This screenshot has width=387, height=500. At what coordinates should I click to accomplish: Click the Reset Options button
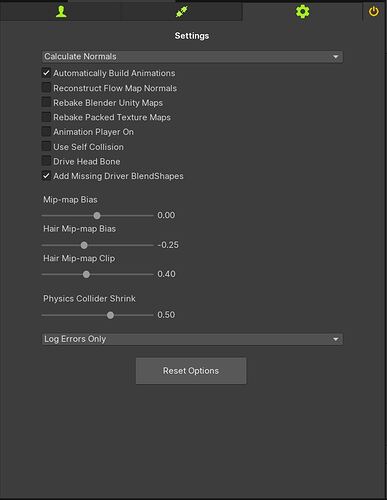(x=191, y=371)
